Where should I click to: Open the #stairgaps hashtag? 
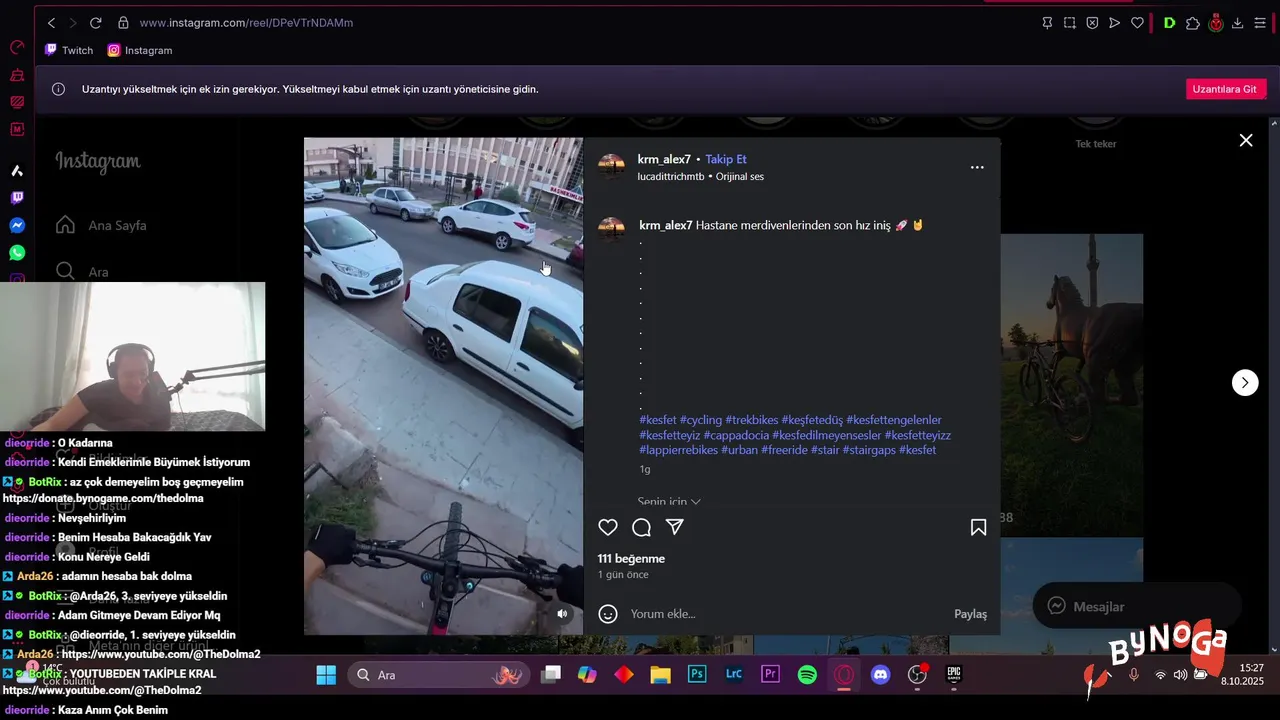[869, 450]
